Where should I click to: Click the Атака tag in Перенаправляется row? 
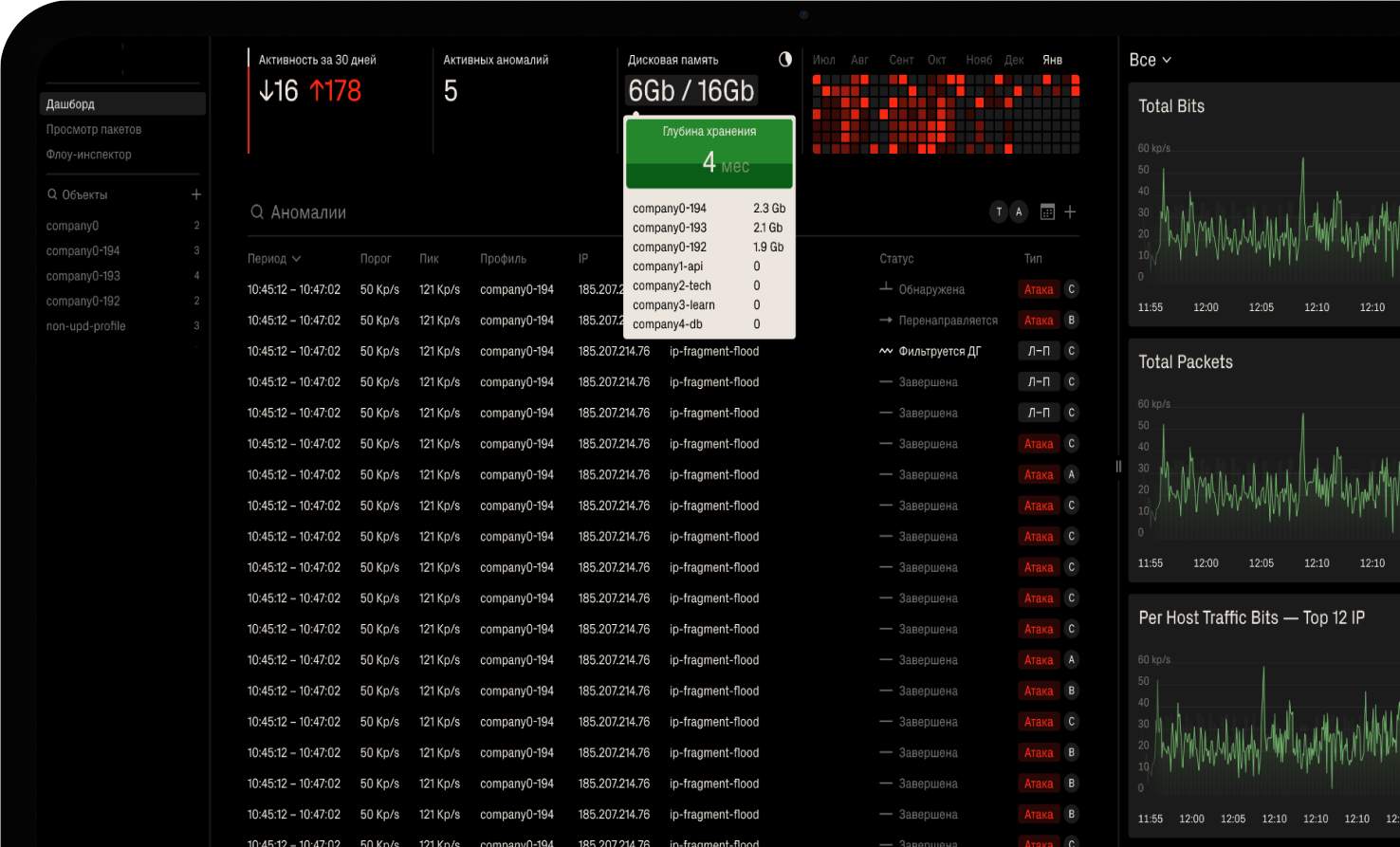coord(1039,321)
